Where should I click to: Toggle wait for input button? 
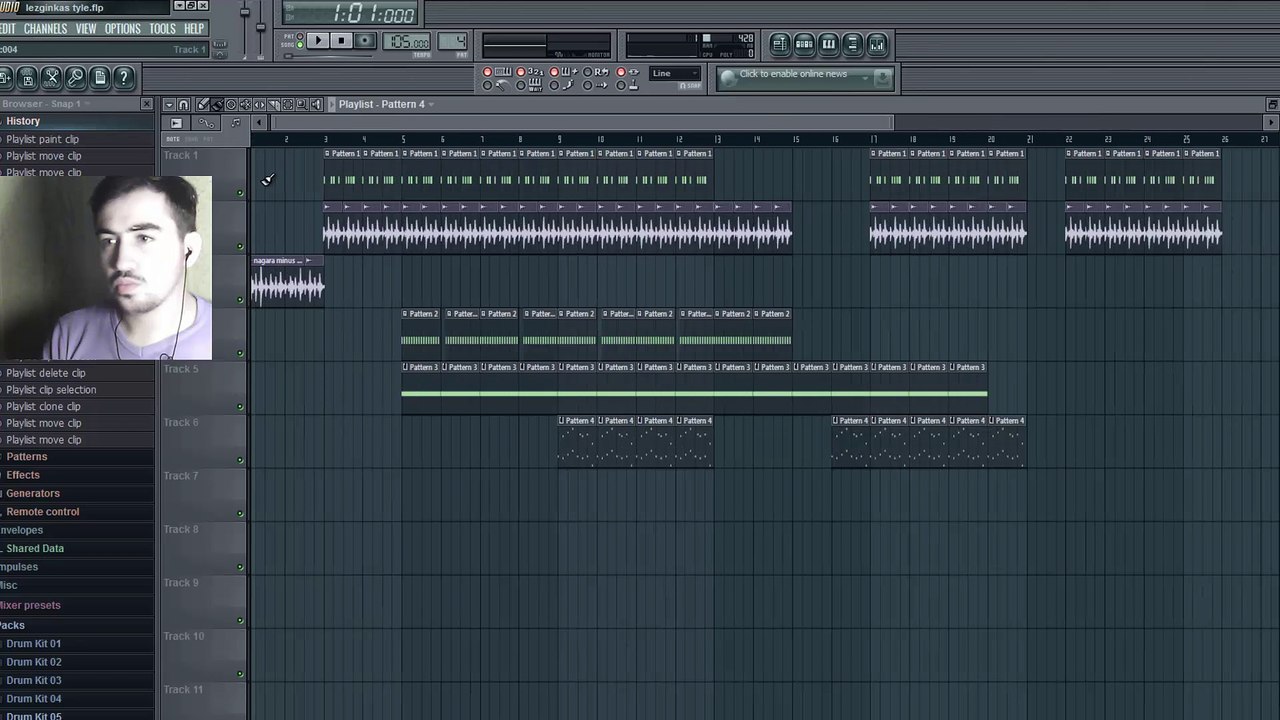(521, 85)
